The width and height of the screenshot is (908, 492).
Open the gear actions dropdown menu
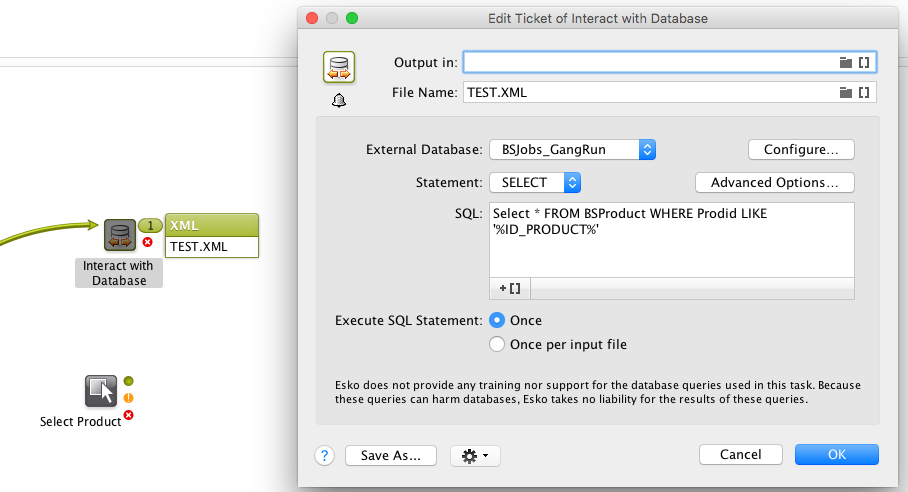click(475, 456)
